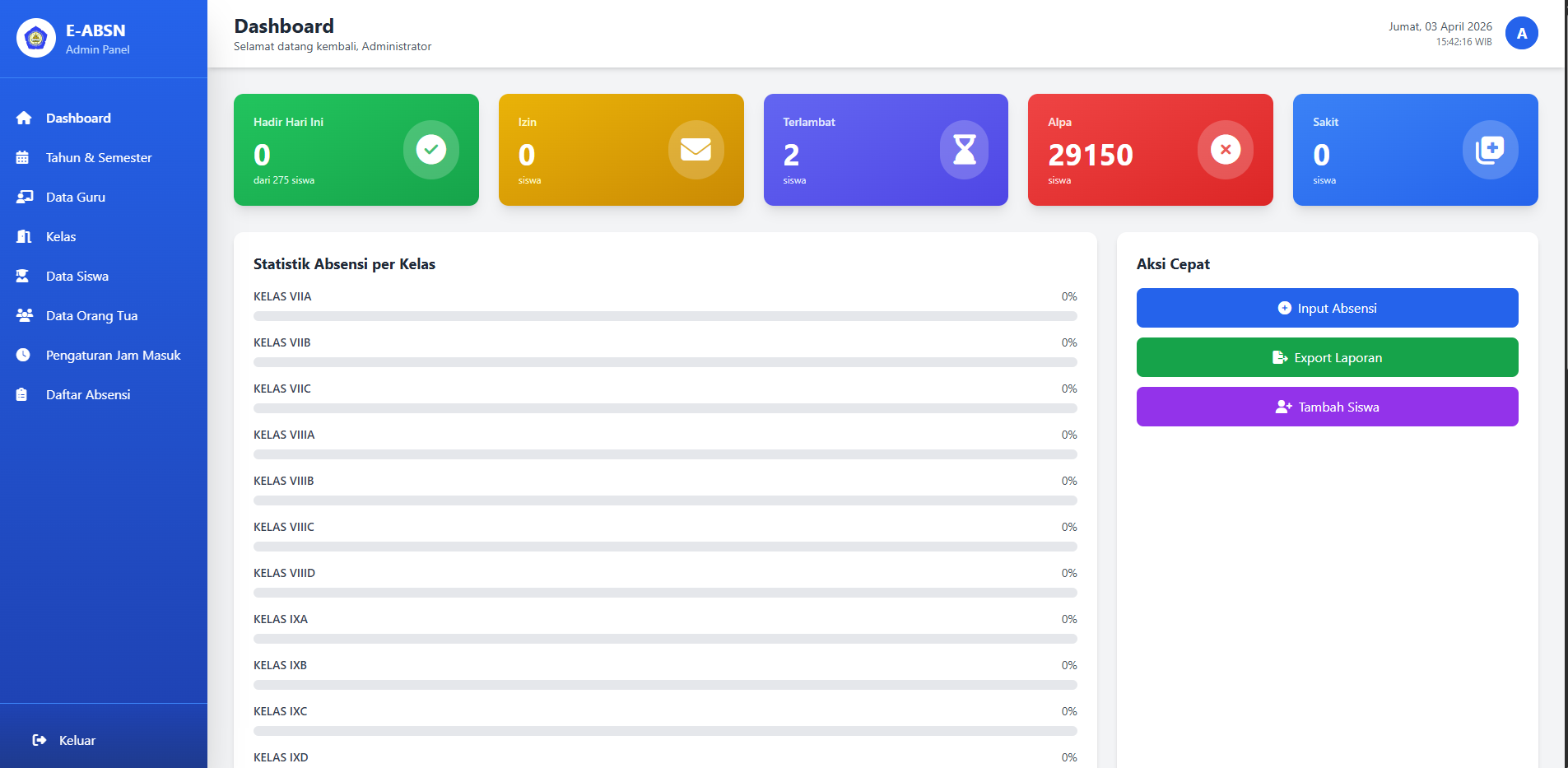Click the calendar icon for Tahun & Semester
The width and height of the screenshot is (1568, 768).
pos(23,157)
